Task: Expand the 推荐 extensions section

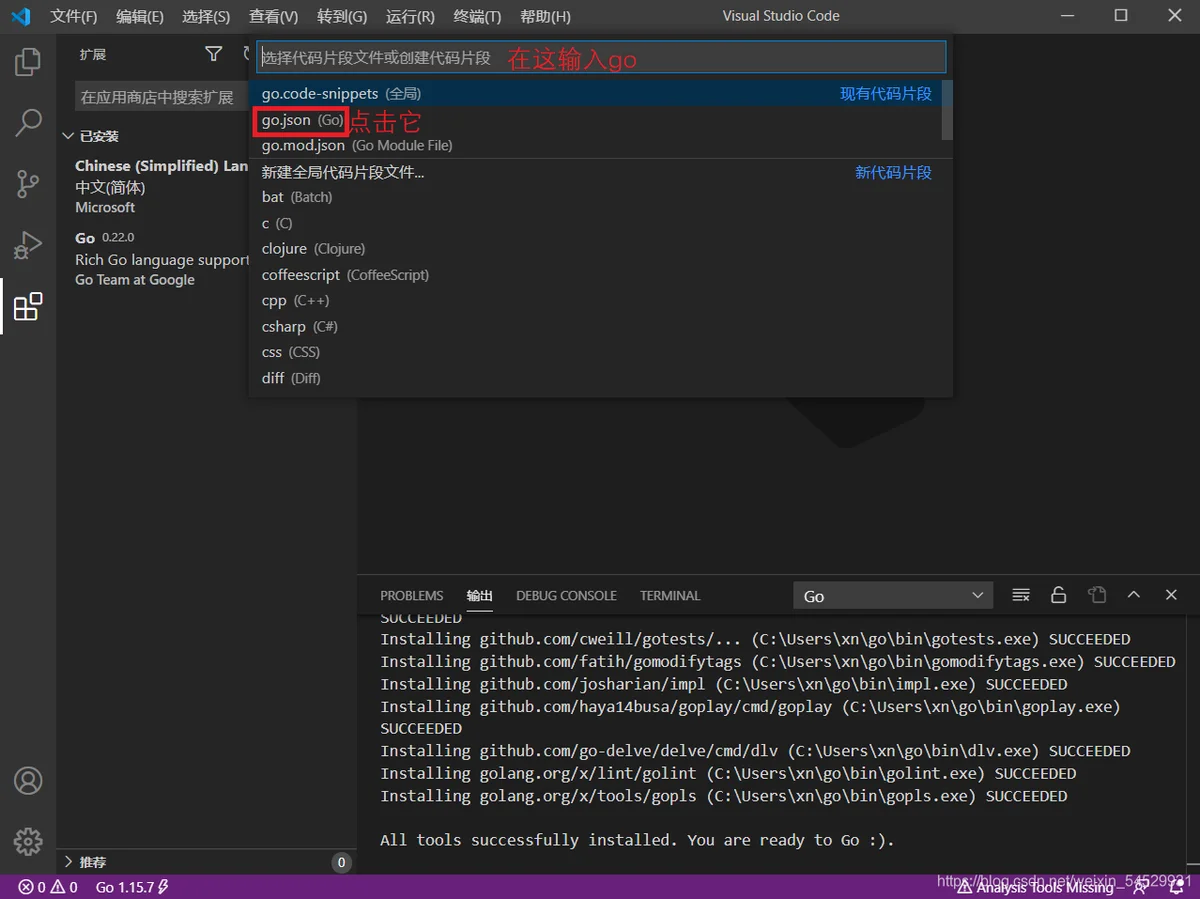Action: click(92, 862)
